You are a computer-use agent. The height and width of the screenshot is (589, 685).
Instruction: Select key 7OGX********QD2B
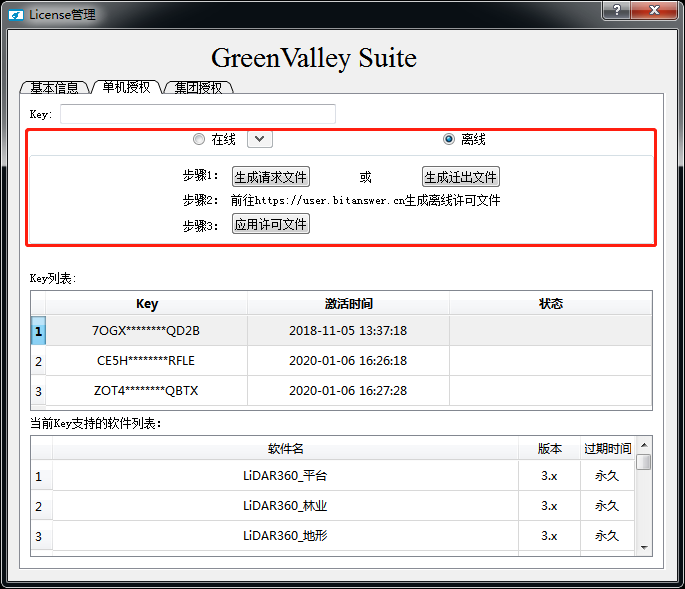(x=146, y=331)
